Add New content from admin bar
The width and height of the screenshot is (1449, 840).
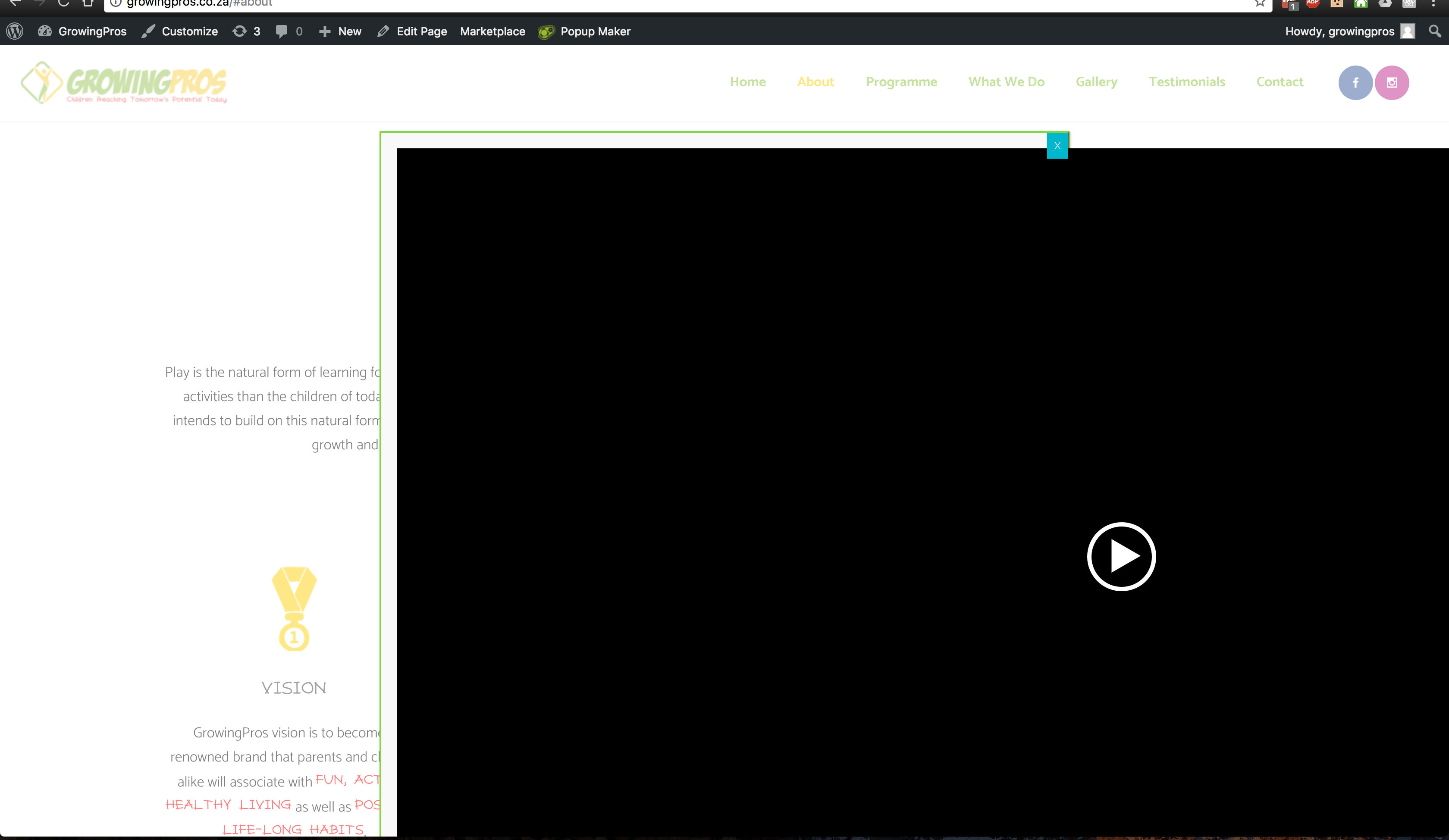click(340, 31)
